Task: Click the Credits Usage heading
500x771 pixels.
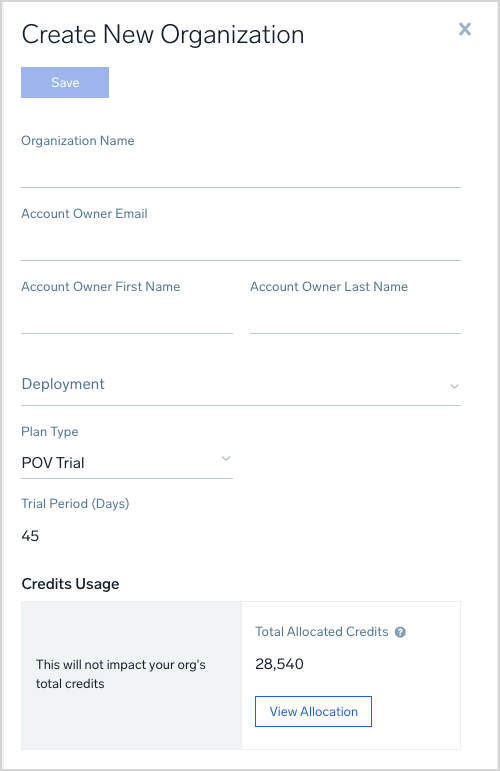Action: coord(70,584)
